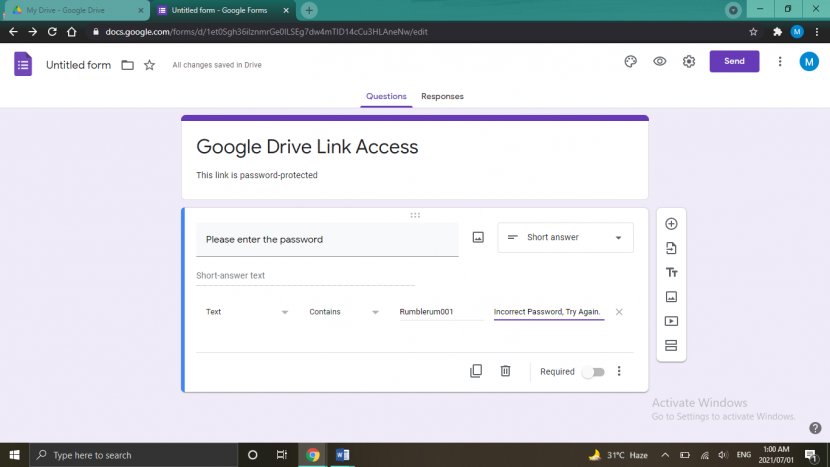Open Word from the taskbar

click(x=342, y=455)
